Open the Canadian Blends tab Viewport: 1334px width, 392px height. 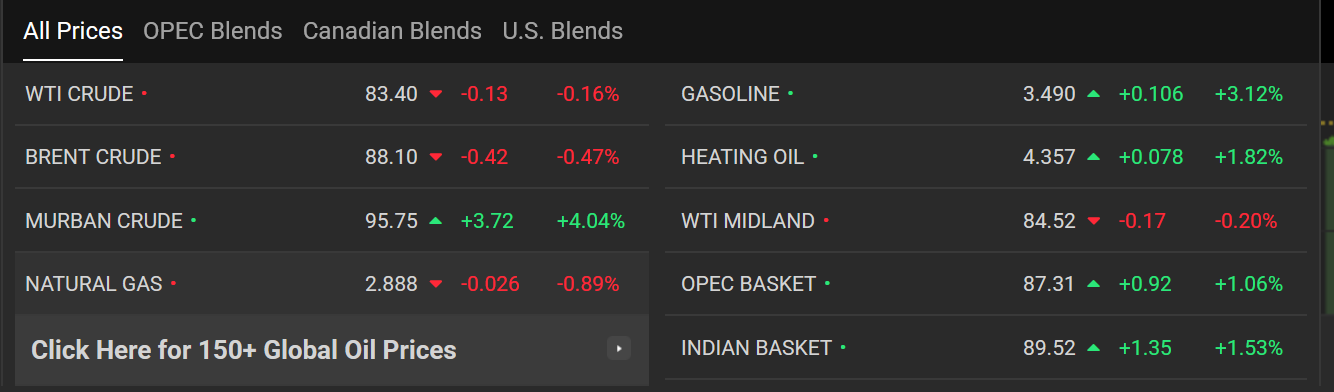[x=392, y=31]
